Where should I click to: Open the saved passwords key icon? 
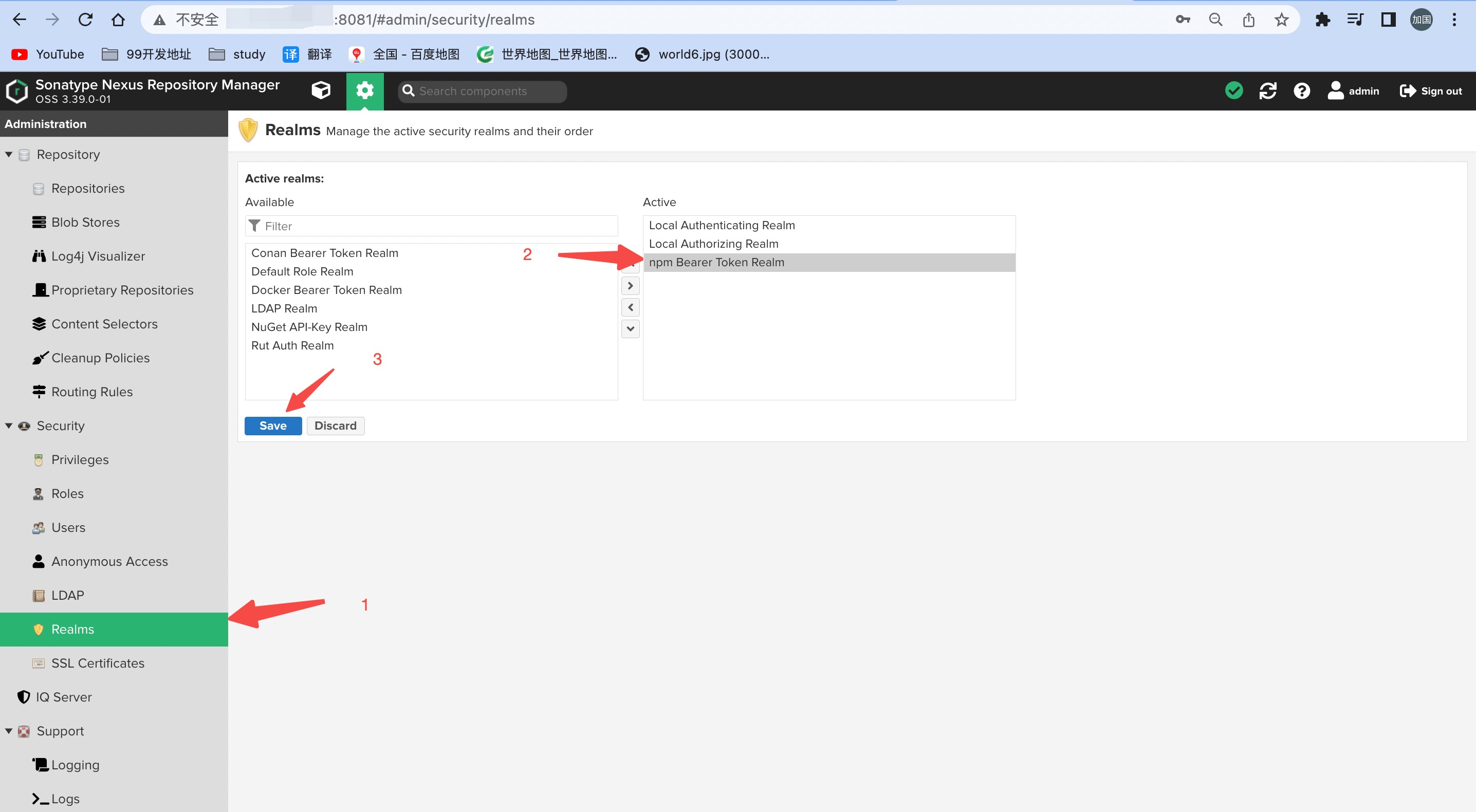(1183, 20)
